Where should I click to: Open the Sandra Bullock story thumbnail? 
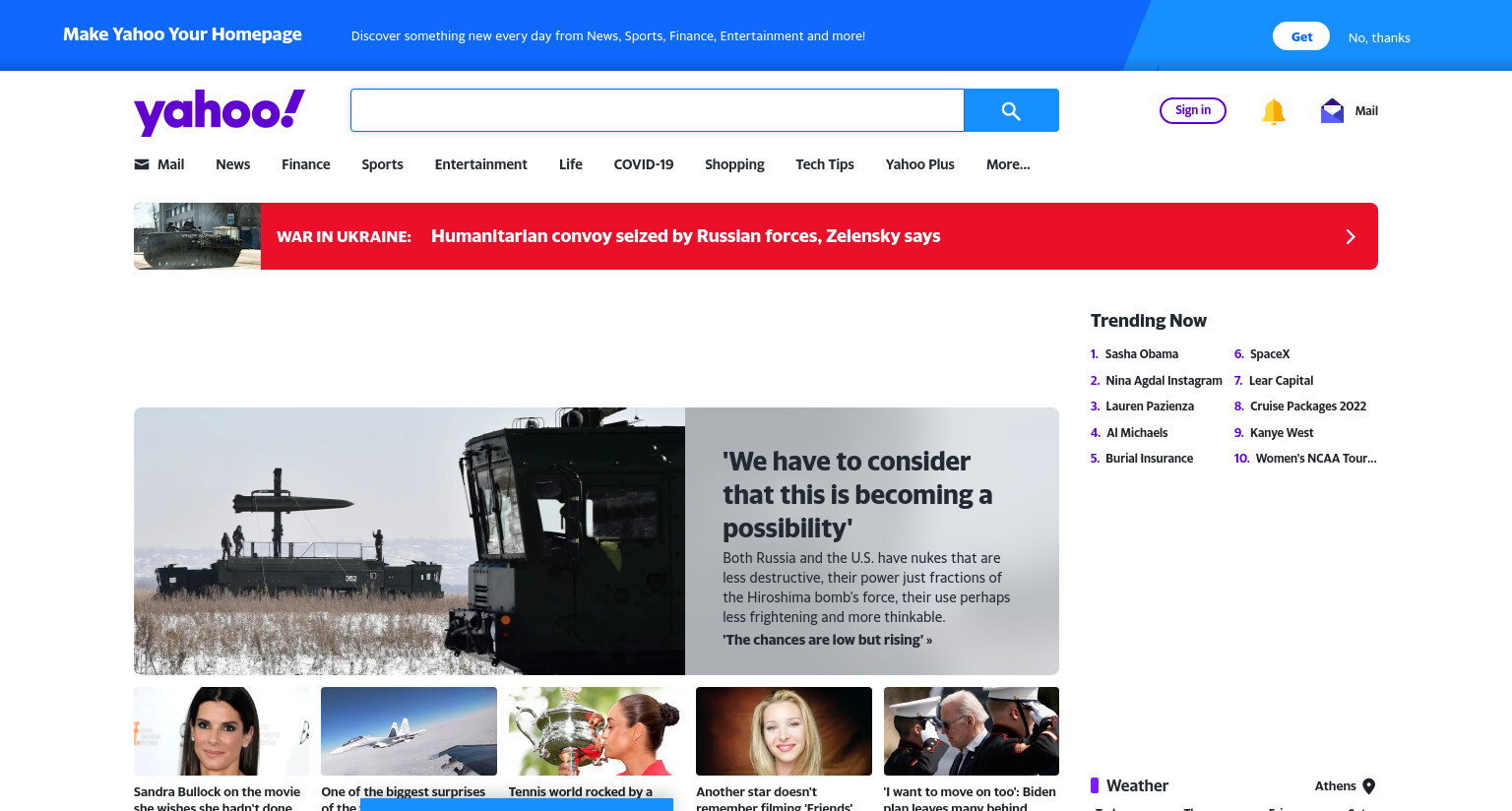tap(221, 731)
